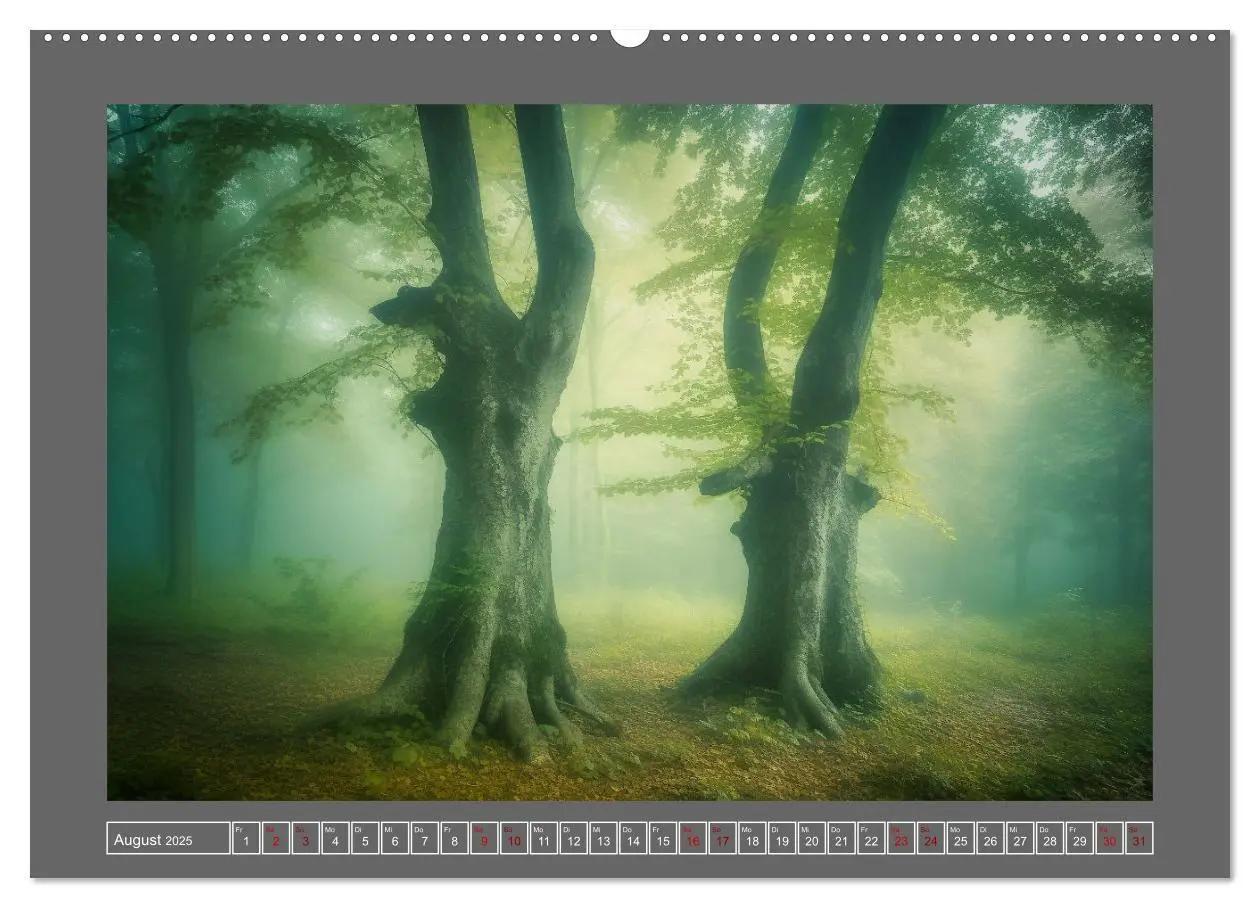Click day cell 26 marked Di

pos(990,839)
